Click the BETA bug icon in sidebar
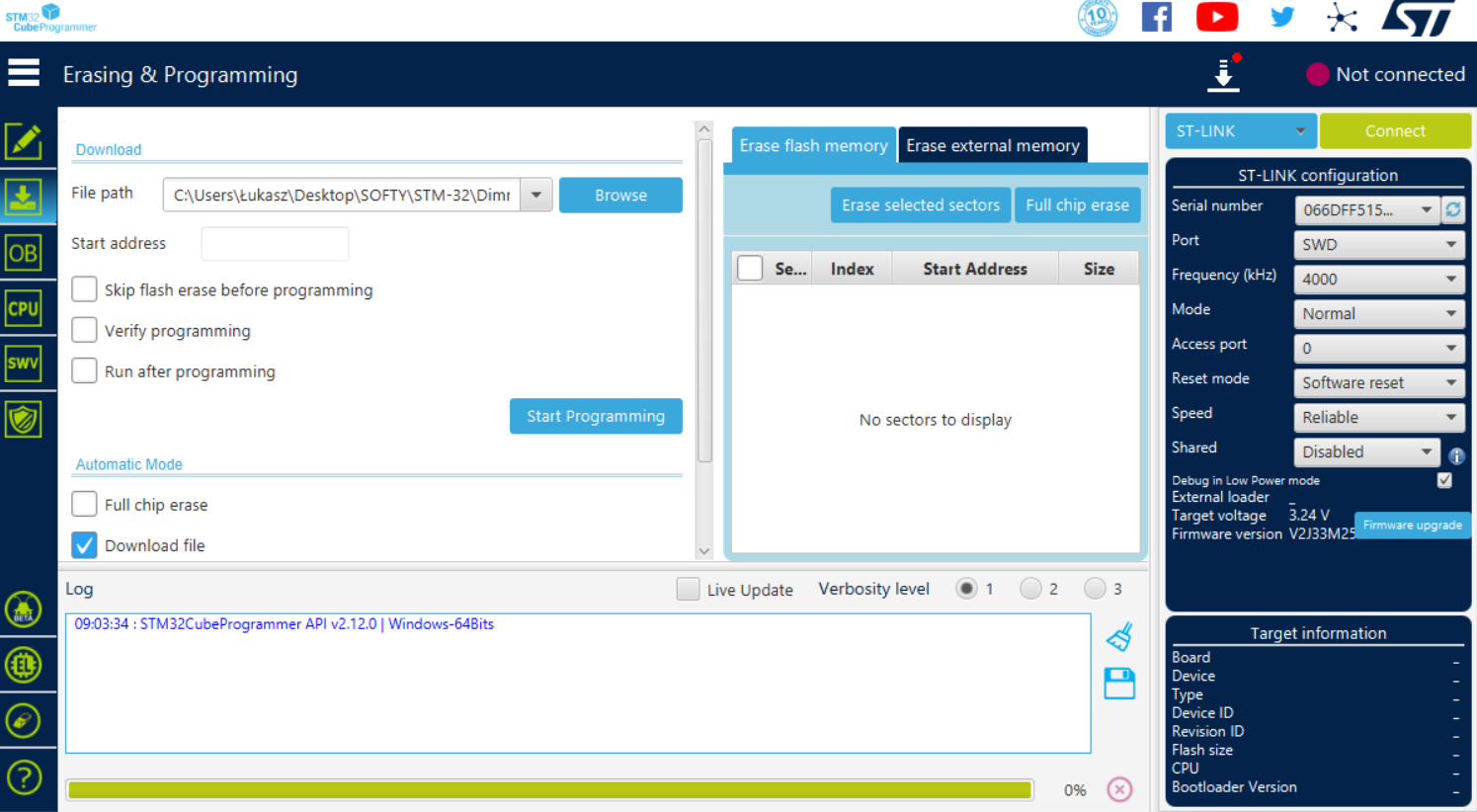This screenshot has height=812, width=1477. 24,609
